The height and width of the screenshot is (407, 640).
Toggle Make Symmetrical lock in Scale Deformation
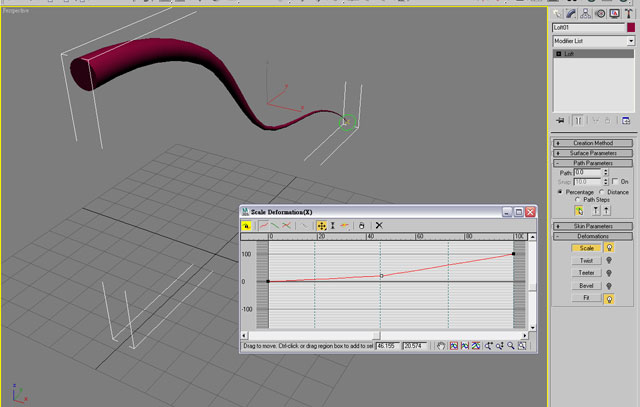pos(246,226)
